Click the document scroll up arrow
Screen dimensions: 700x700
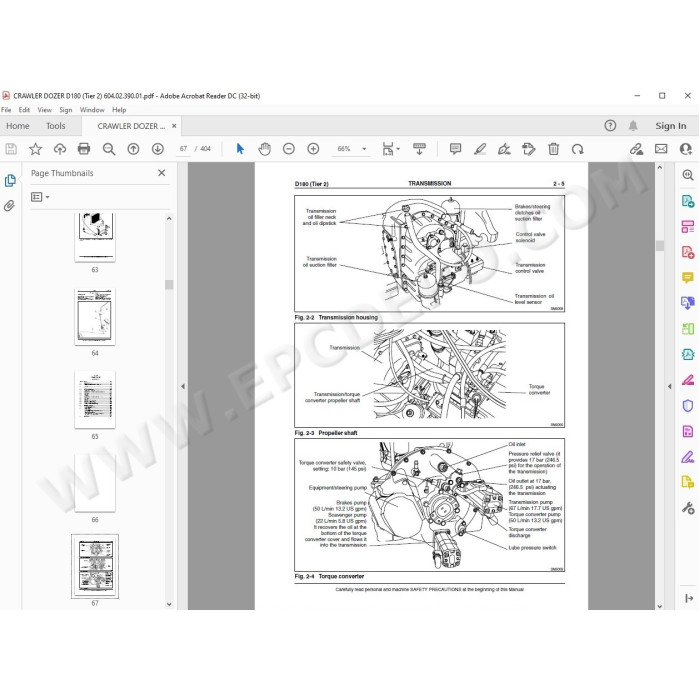coord(660,167)
